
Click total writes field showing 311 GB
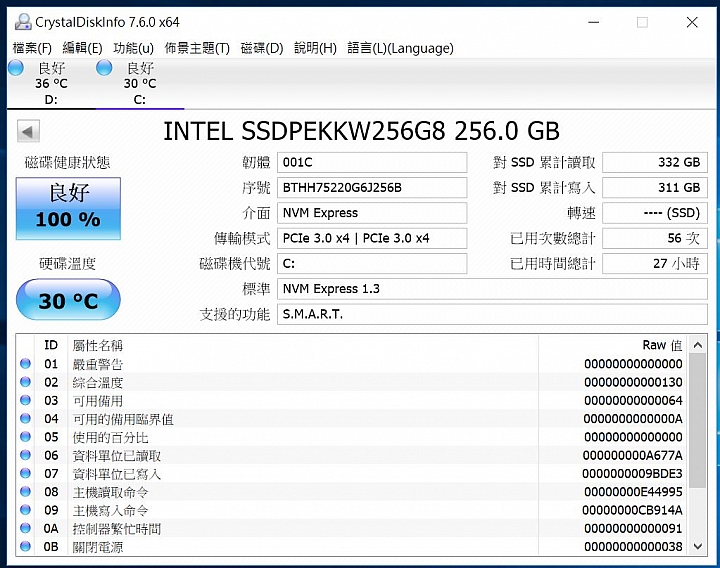tap(655, 187)
